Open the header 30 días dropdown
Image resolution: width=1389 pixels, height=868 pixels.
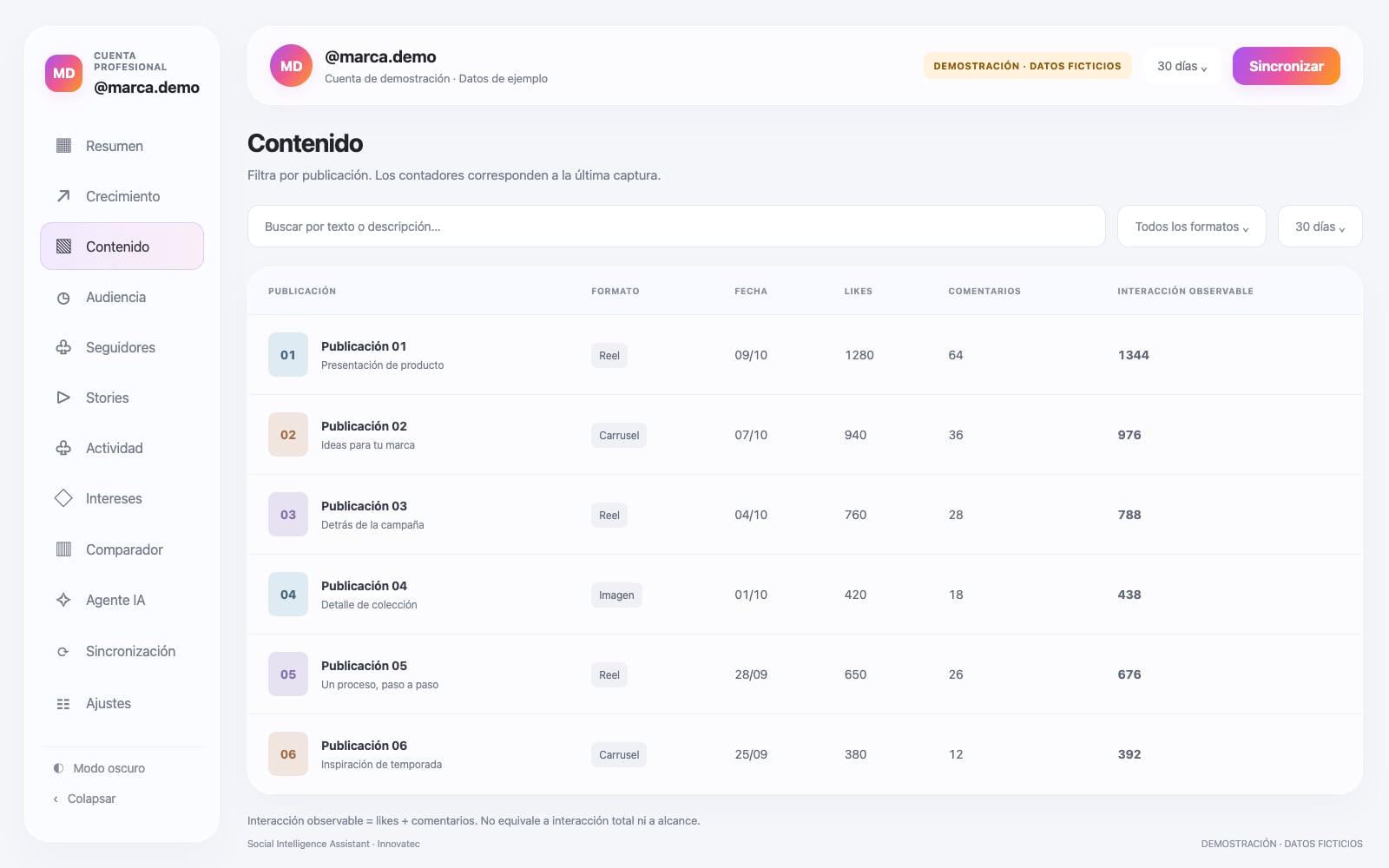(x=1182, y=66)
